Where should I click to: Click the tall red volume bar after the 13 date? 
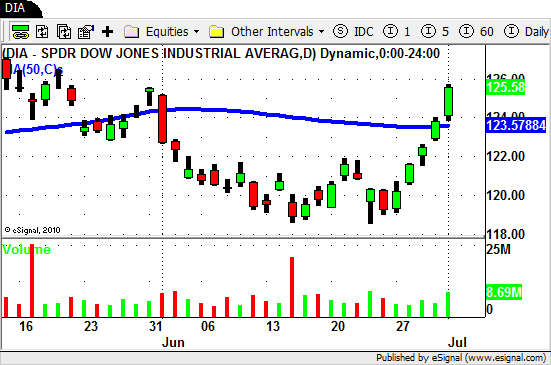click(x=292, y=287)
